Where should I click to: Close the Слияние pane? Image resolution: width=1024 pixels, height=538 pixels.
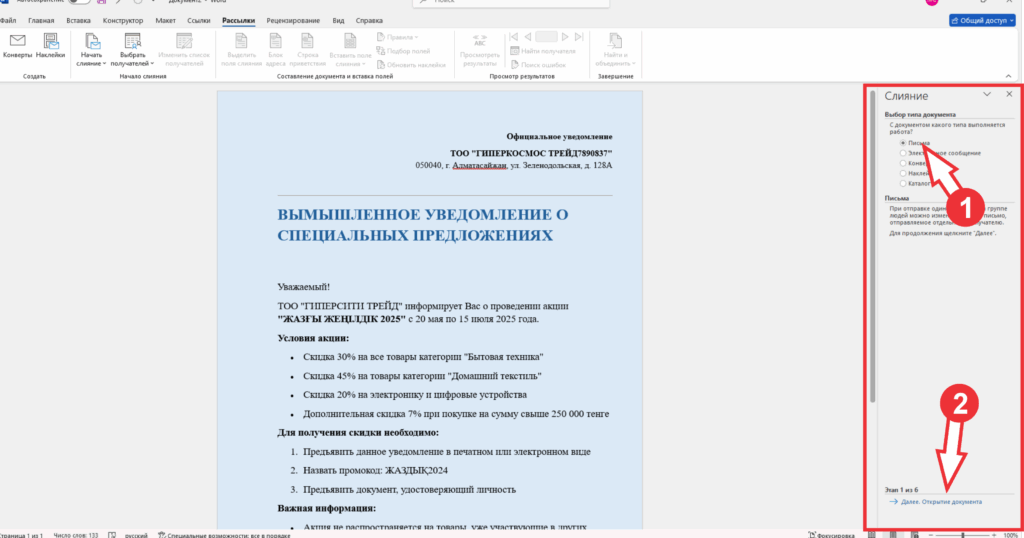1009,95
